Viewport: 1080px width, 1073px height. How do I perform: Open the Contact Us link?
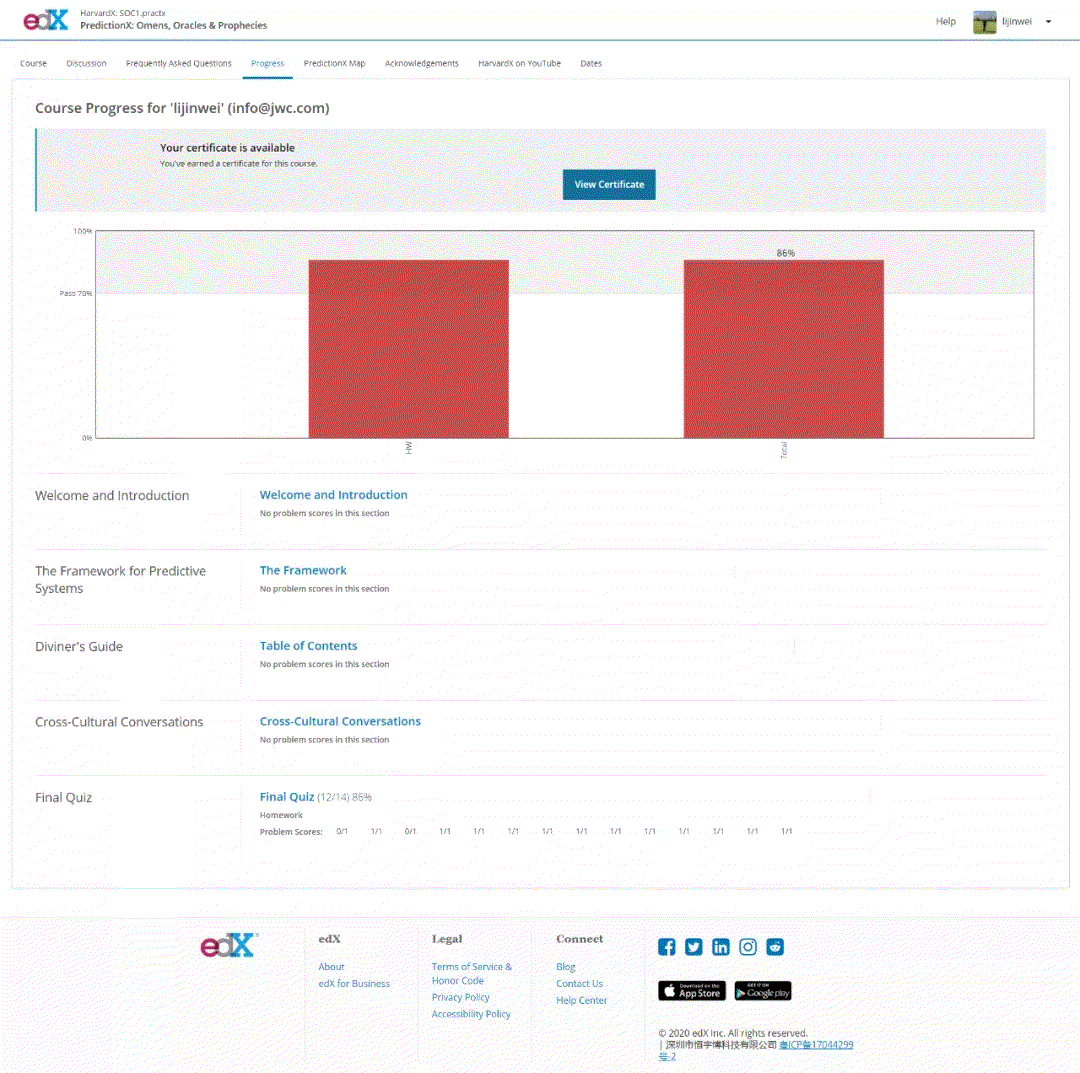(579, 983)
